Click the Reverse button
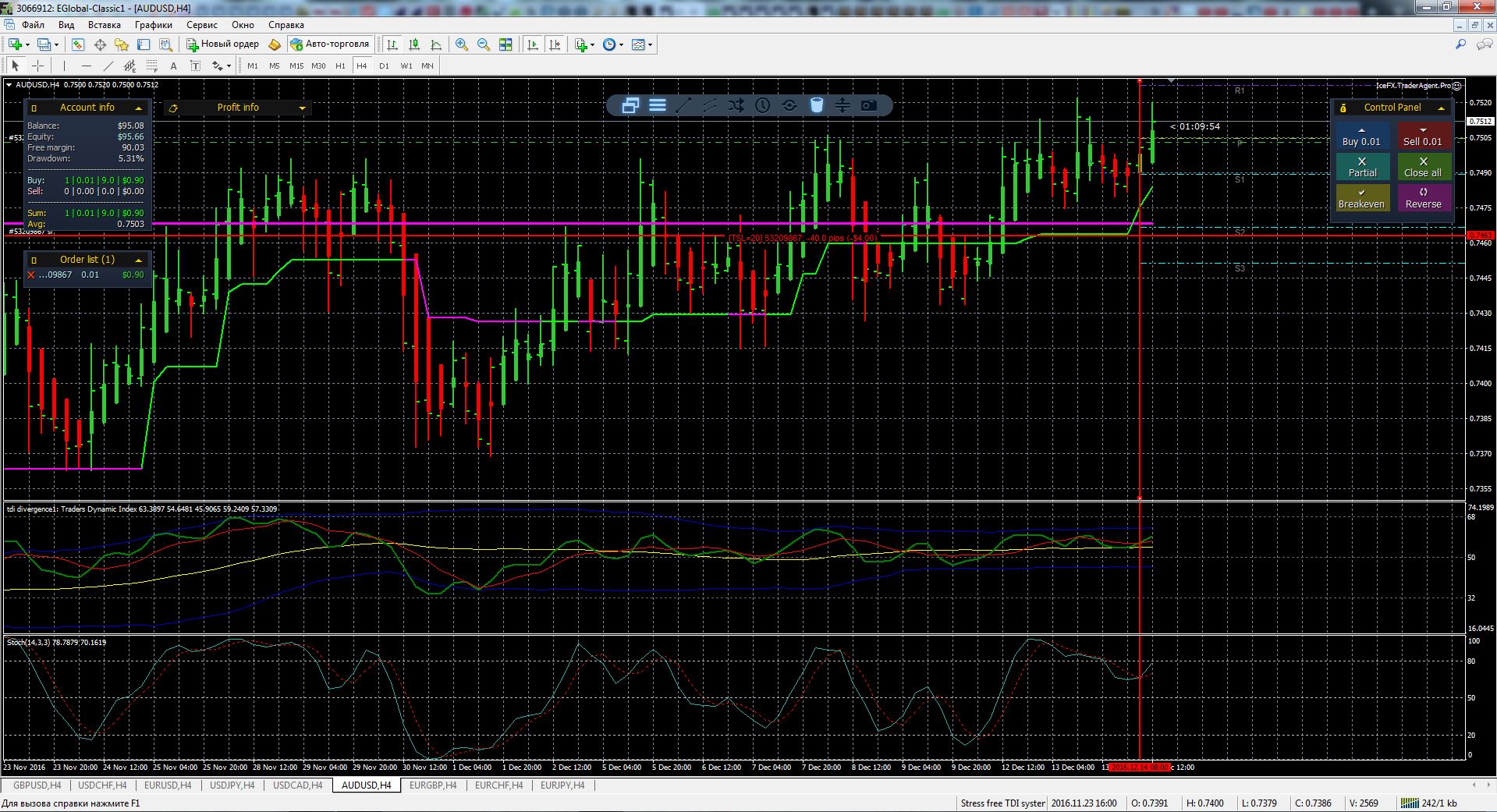Viewport: 1497px width, 812px height. pos(1423,198)
